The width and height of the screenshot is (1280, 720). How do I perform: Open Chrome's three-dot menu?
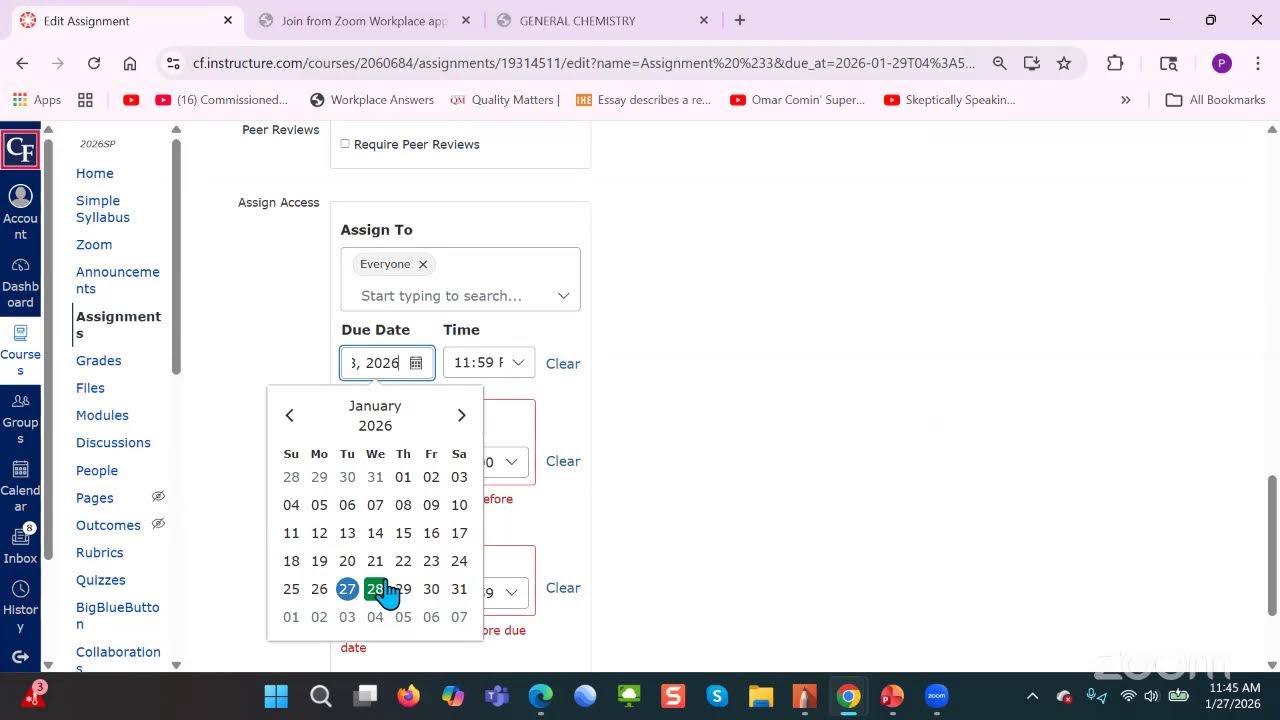coord(1258,63)
